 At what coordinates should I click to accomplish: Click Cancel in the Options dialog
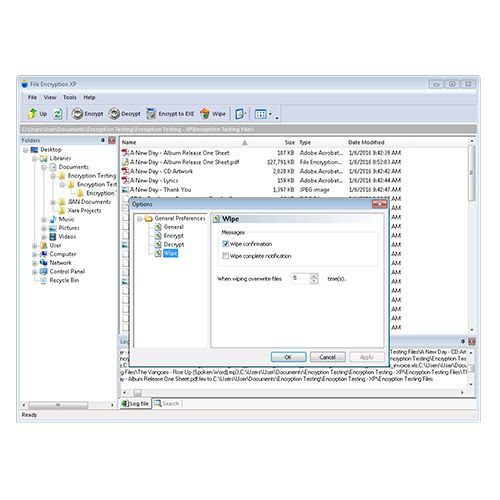pos(327,357)
